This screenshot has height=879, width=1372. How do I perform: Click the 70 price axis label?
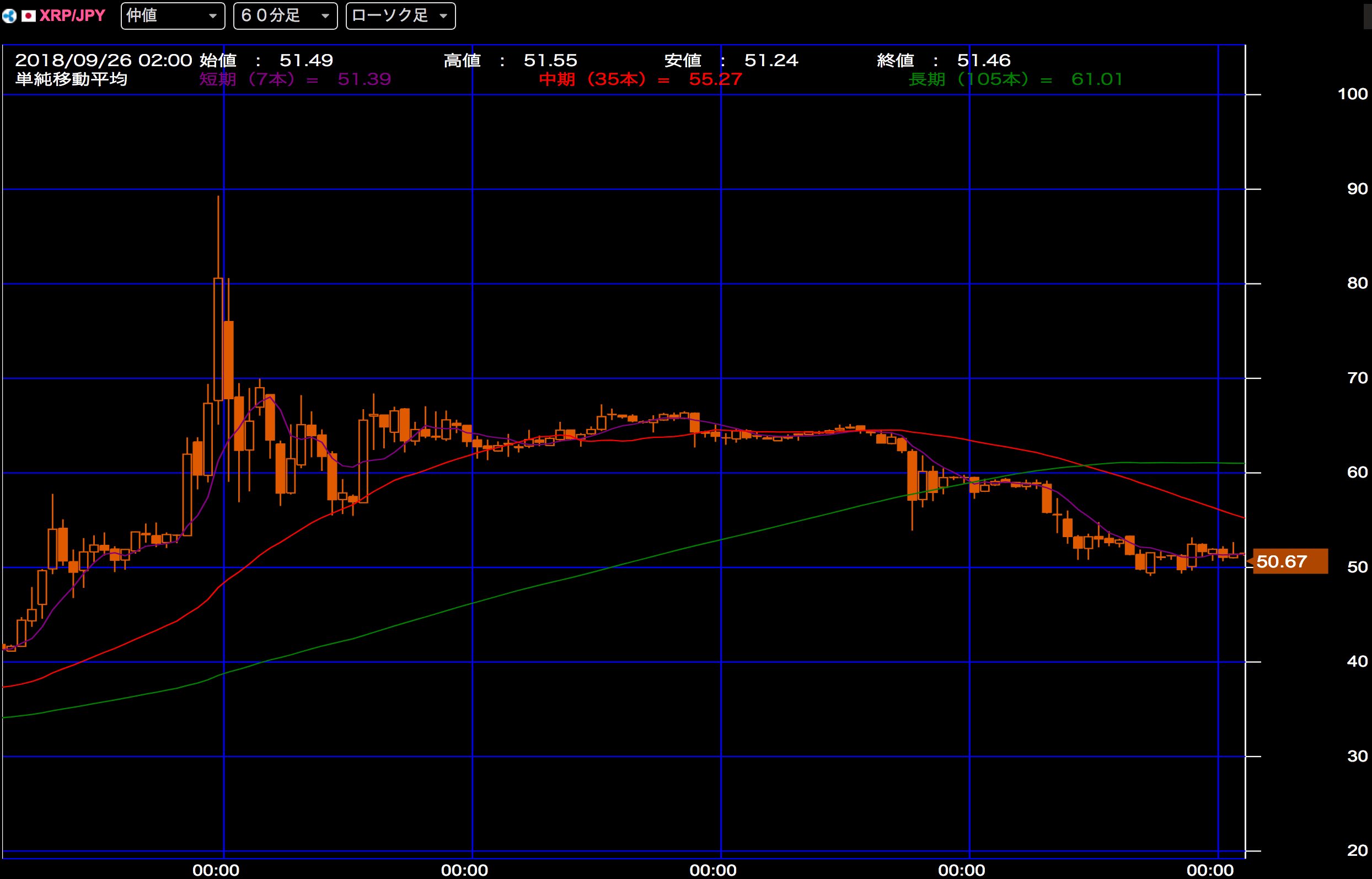coord(1357,378)
